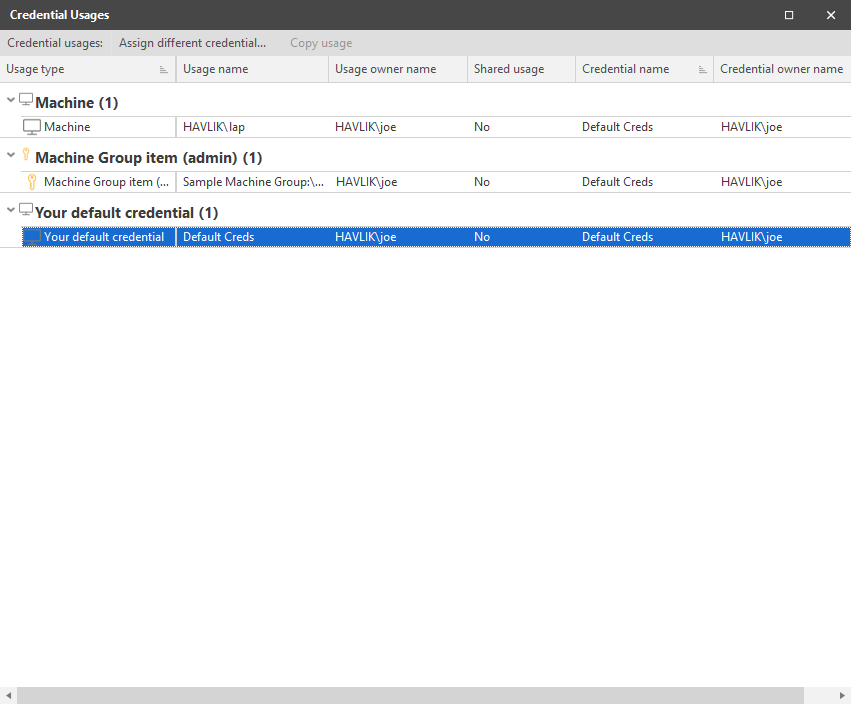This screenshot has width=851, height=704.
Task: Click the key icon in Machine Group item row
Action: click(32, 182)
